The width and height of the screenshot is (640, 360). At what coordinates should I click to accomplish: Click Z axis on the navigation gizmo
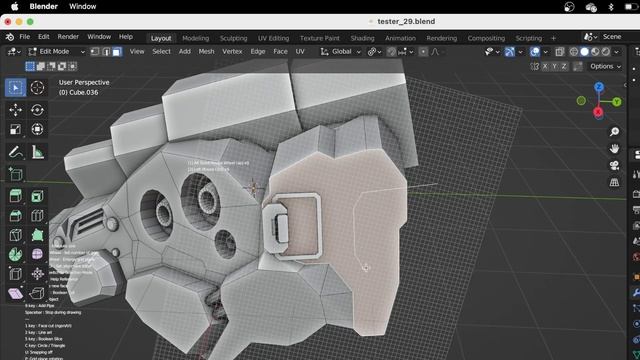click(x=599, y=87)
